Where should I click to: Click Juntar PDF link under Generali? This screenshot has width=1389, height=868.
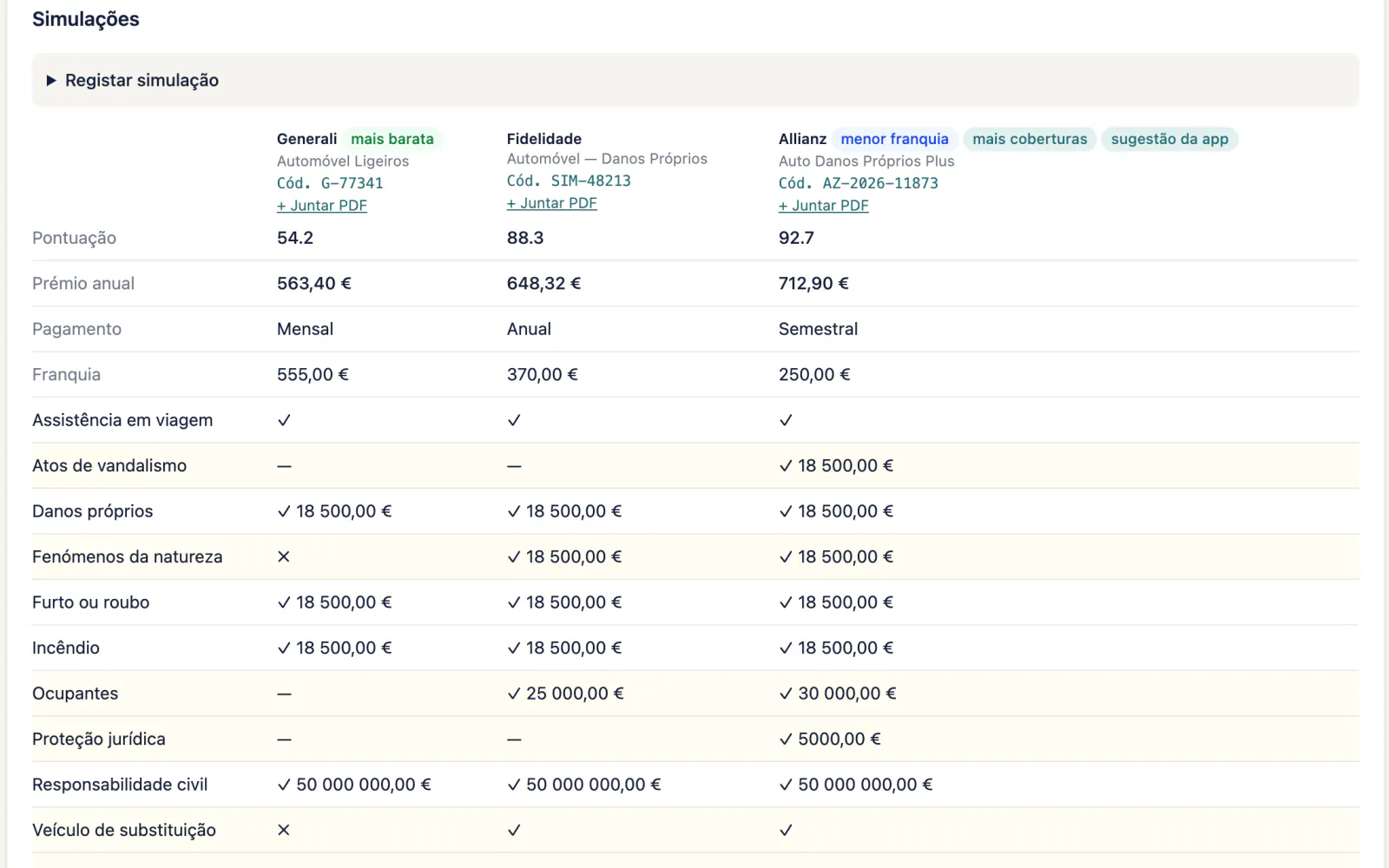click(322, 206)
